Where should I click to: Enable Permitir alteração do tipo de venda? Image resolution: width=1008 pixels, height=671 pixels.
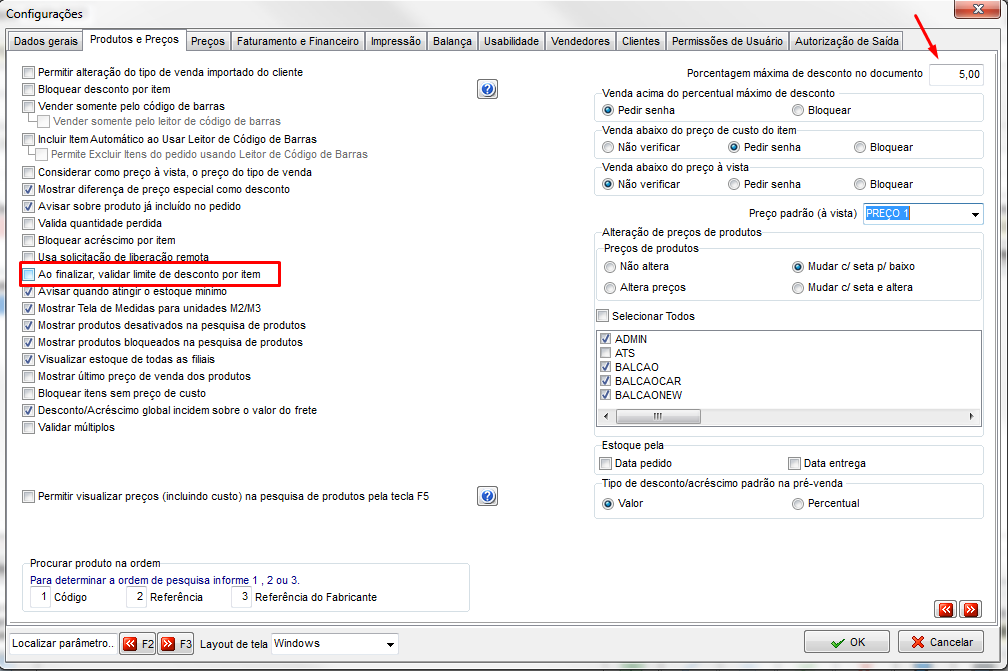coord(28,72)
